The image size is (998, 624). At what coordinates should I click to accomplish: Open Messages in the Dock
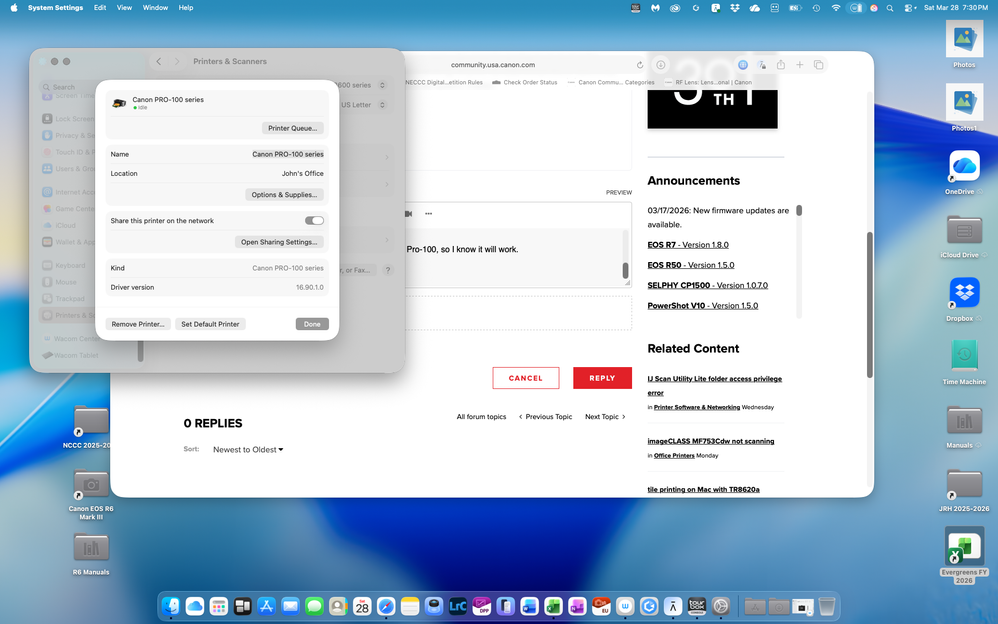click(314, 606)
